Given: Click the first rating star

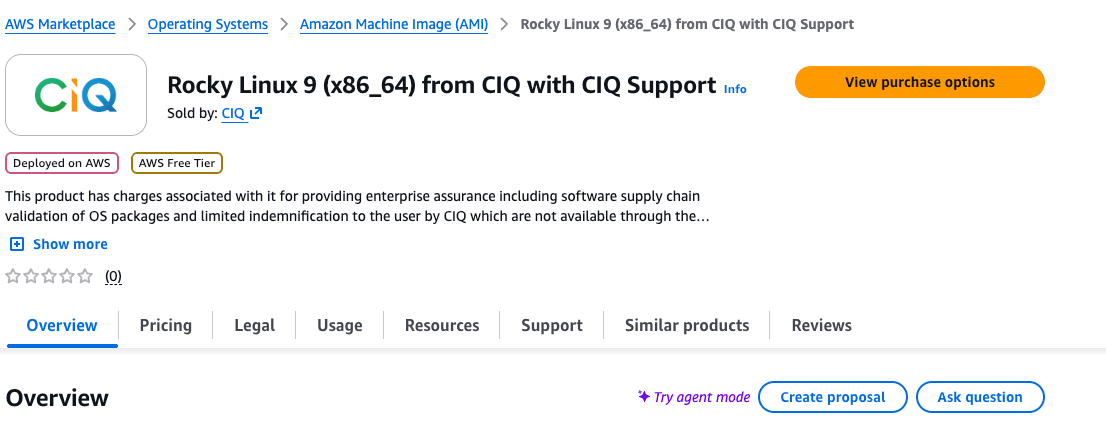Looking at the screenshot, I should (x=13, y=276).
